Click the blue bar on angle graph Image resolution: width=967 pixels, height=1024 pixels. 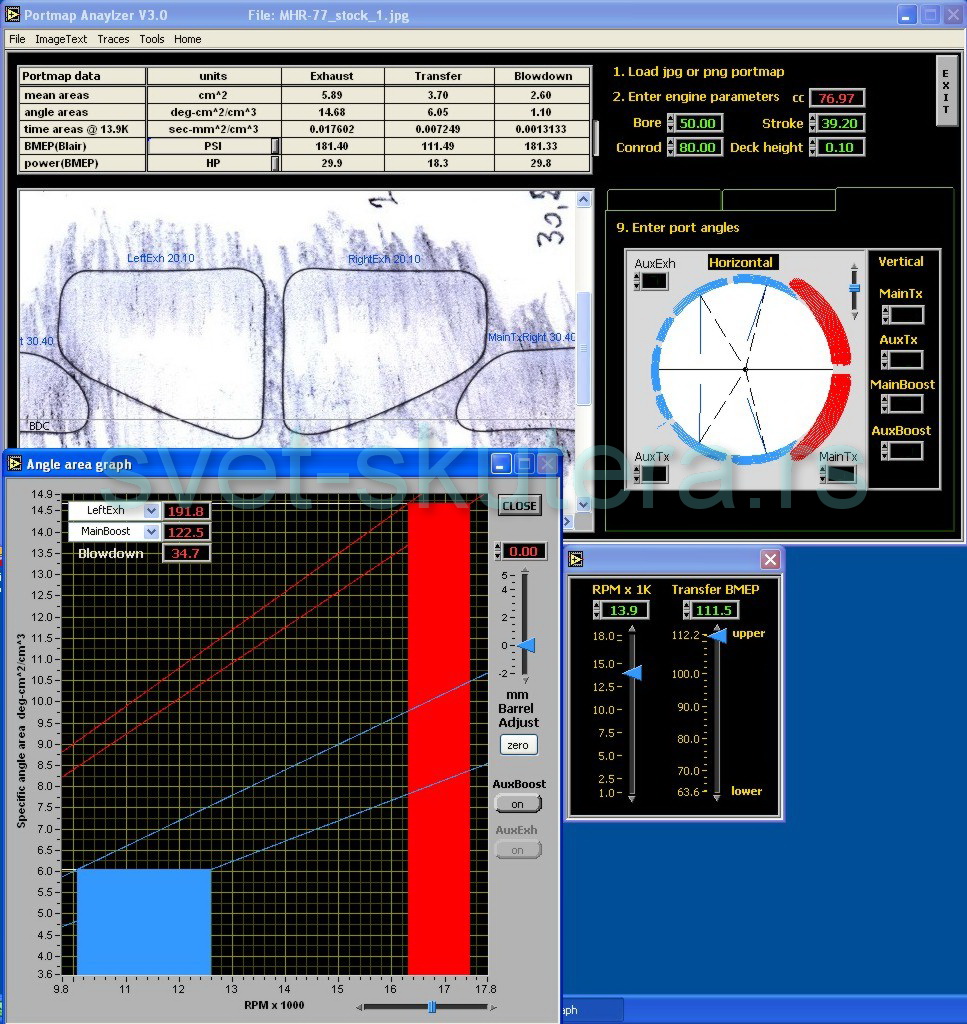click(x=144, y=922)
